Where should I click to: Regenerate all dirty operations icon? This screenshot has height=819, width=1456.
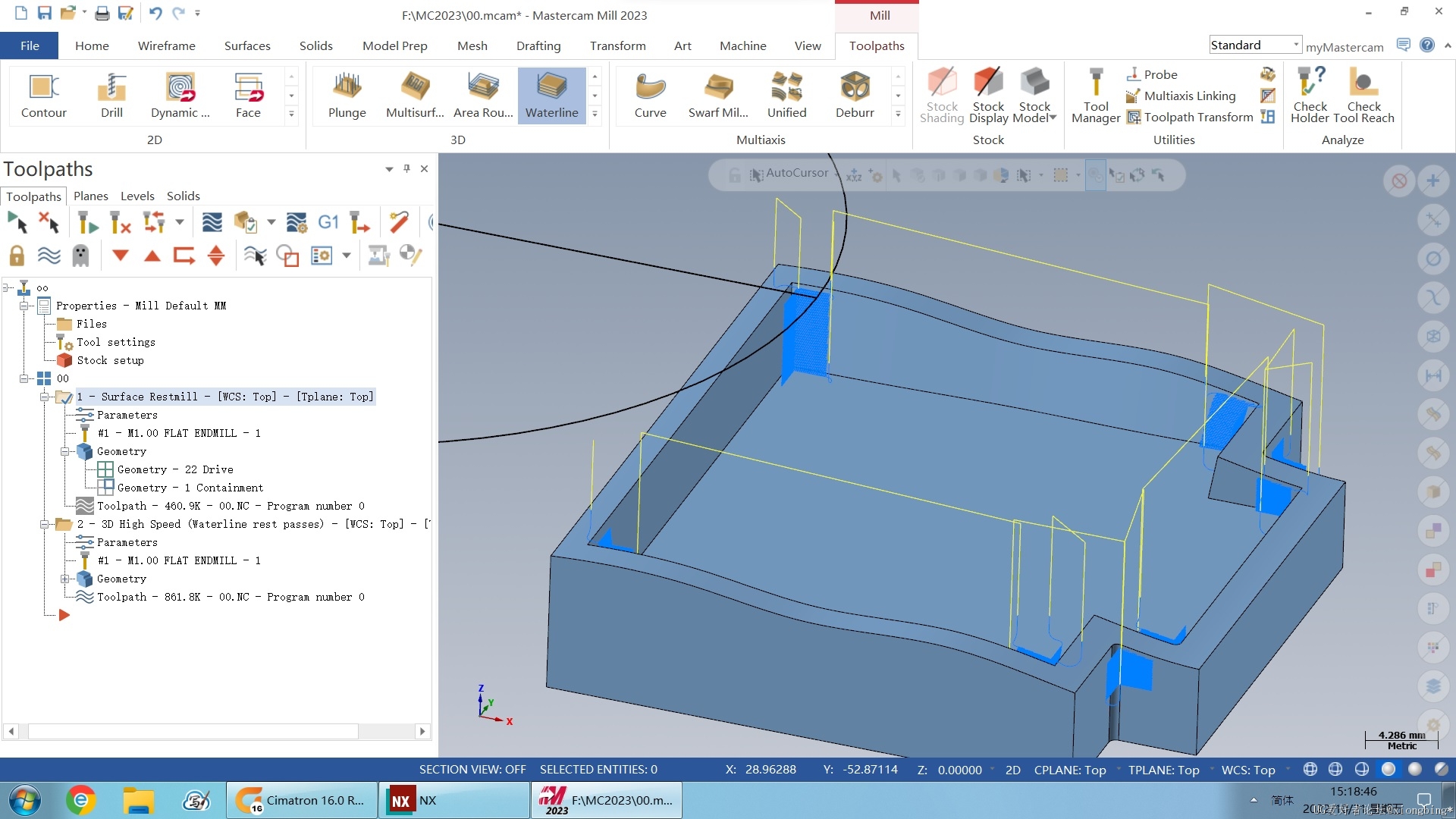pyautogui.click(x=120, y=222)
